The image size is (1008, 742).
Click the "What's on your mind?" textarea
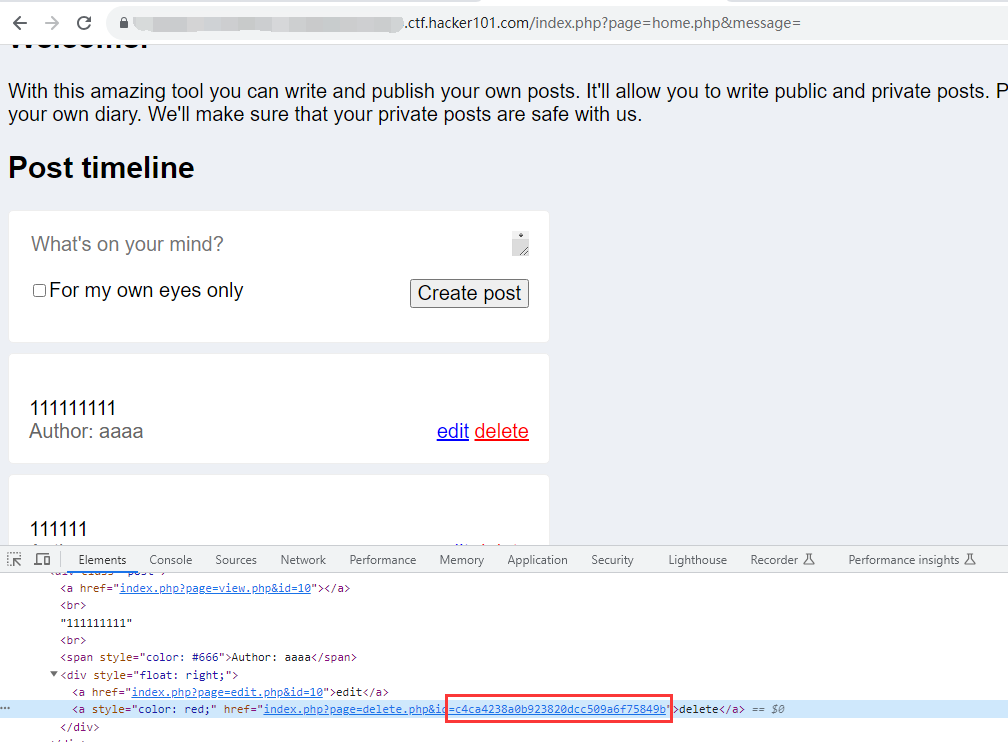pyautogui.click(x=280, y=244)
